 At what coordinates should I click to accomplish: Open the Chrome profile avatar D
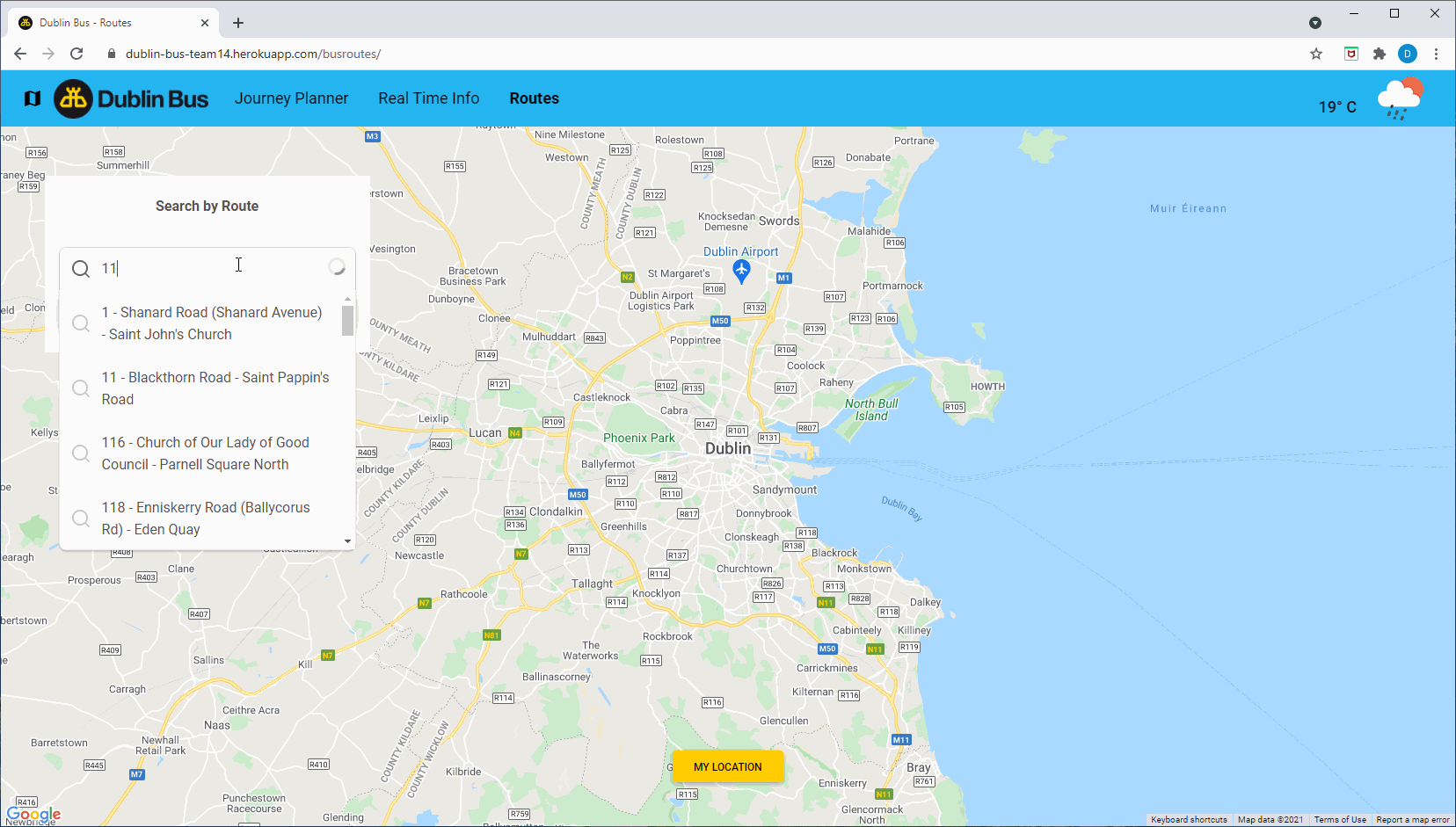point(1408,54)
